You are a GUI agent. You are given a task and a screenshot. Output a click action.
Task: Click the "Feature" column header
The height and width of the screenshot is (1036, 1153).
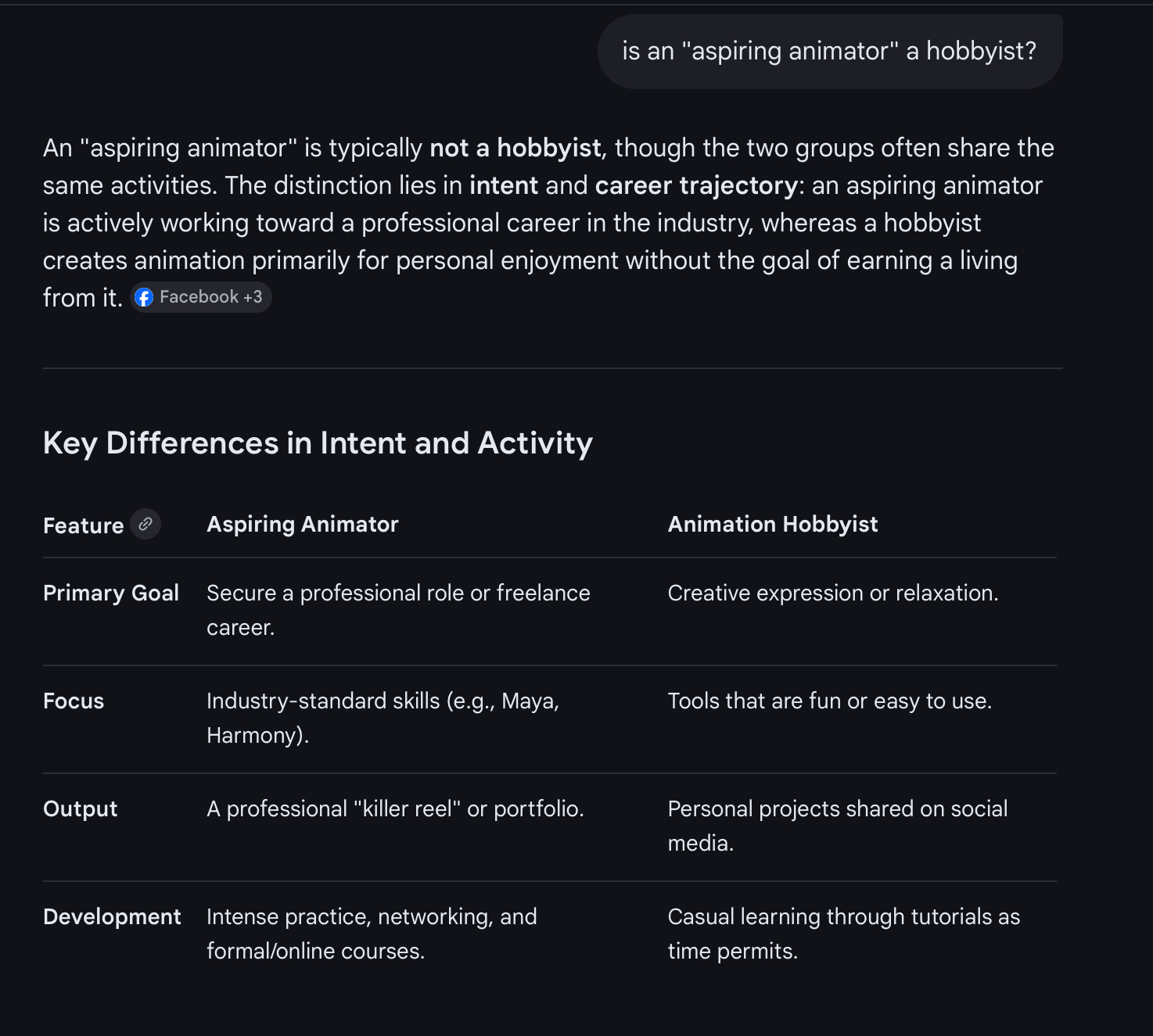coord(84,525)
